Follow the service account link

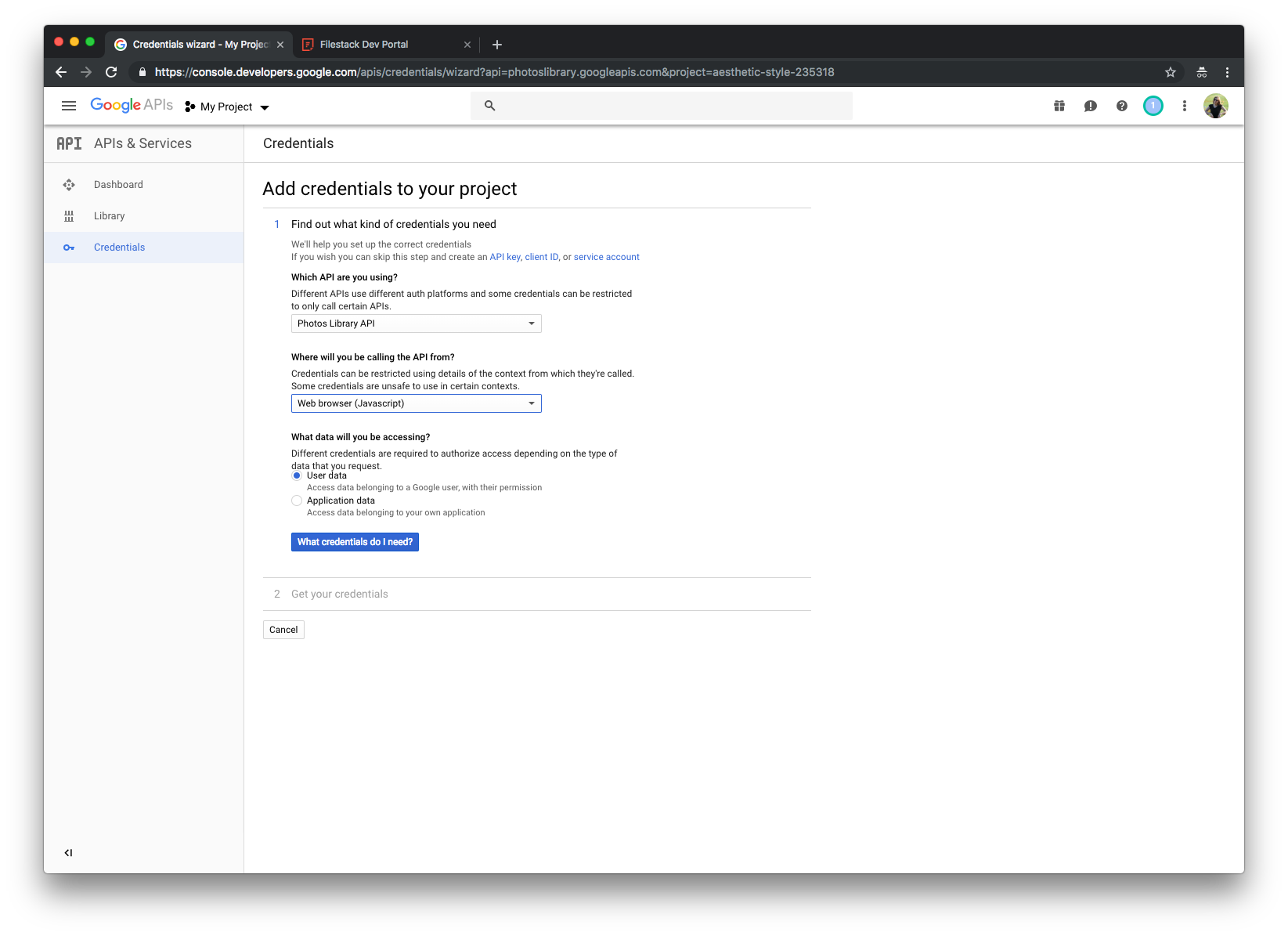tap(607, 257)
